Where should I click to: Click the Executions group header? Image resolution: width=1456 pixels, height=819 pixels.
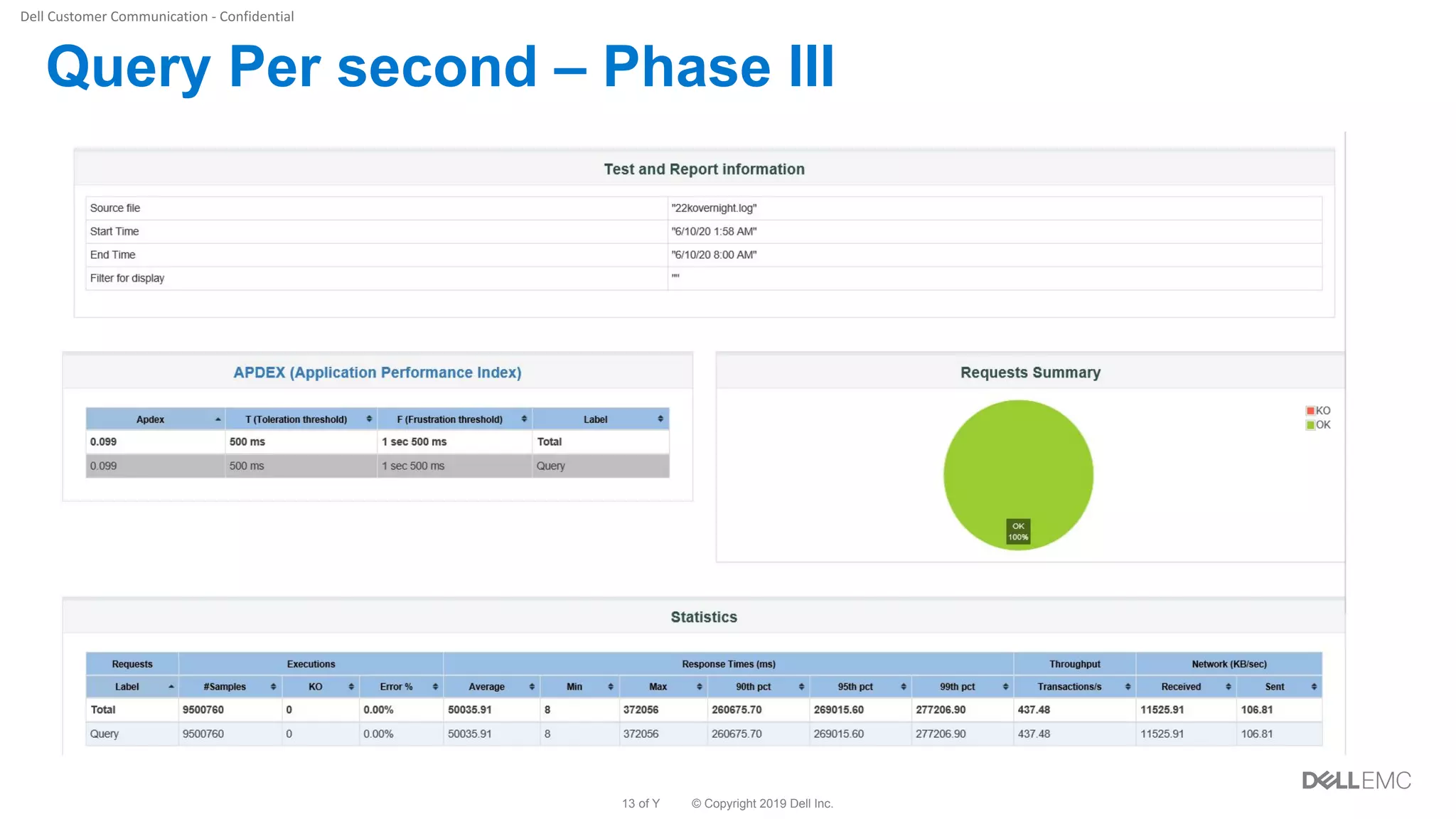(x=311, y=664)
